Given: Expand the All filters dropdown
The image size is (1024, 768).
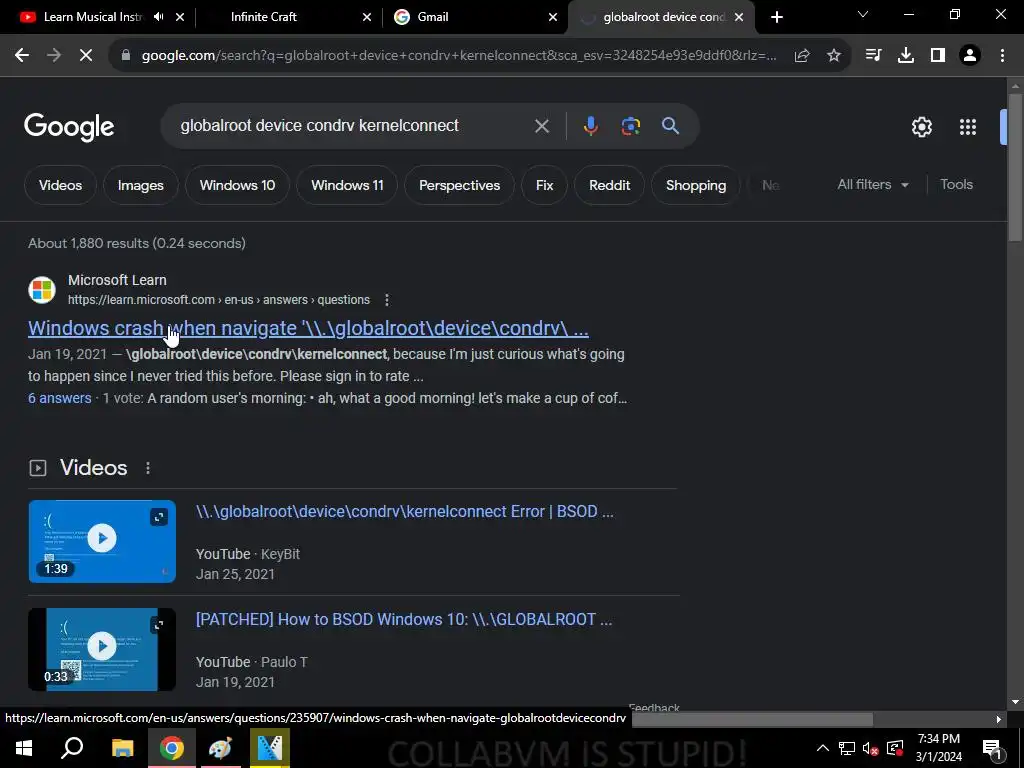Looking at the screenshot, I should (873, 185).
